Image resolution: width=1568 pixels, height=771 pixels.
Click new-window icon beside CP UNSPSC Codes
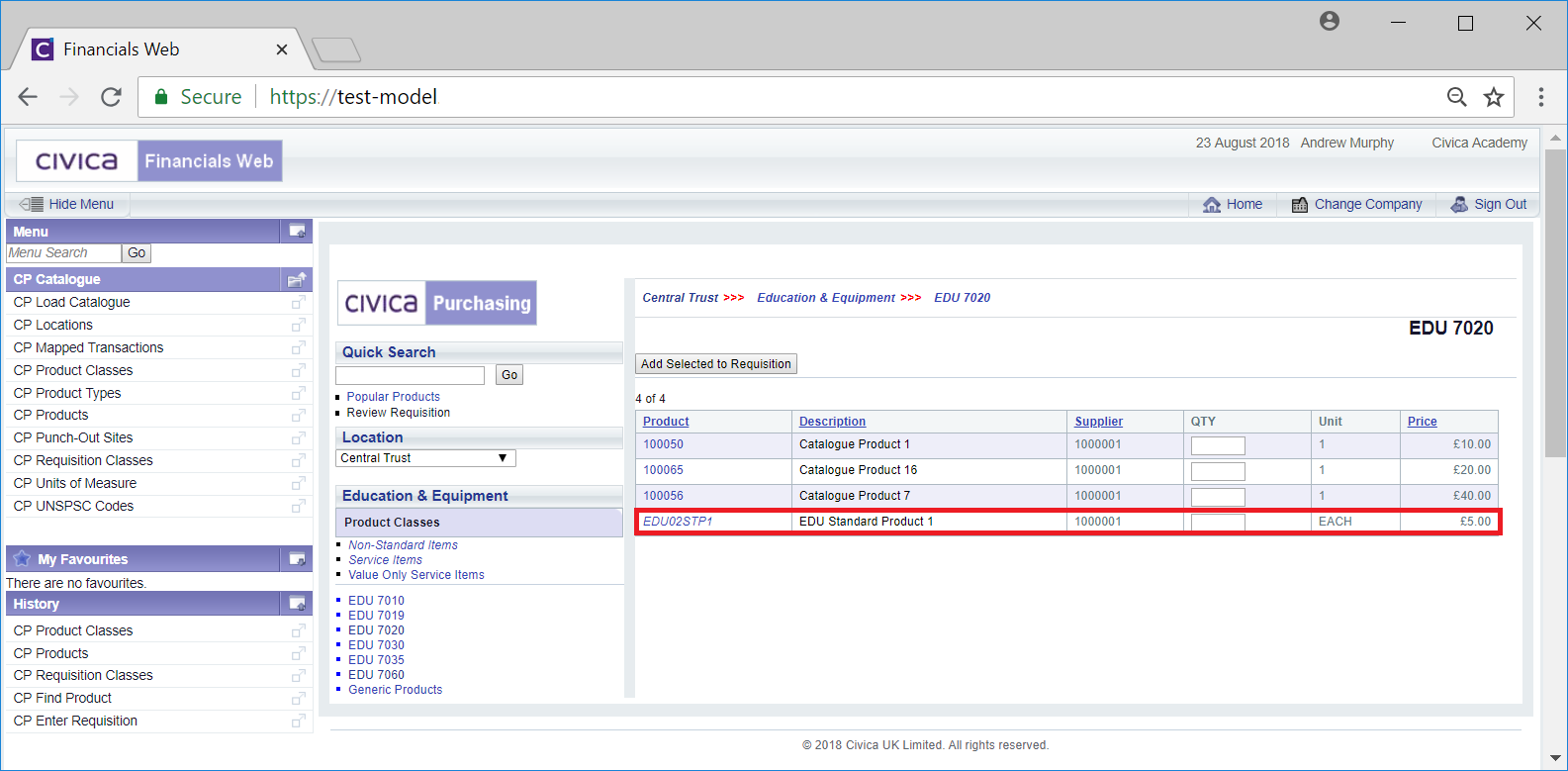click(298, 506)
